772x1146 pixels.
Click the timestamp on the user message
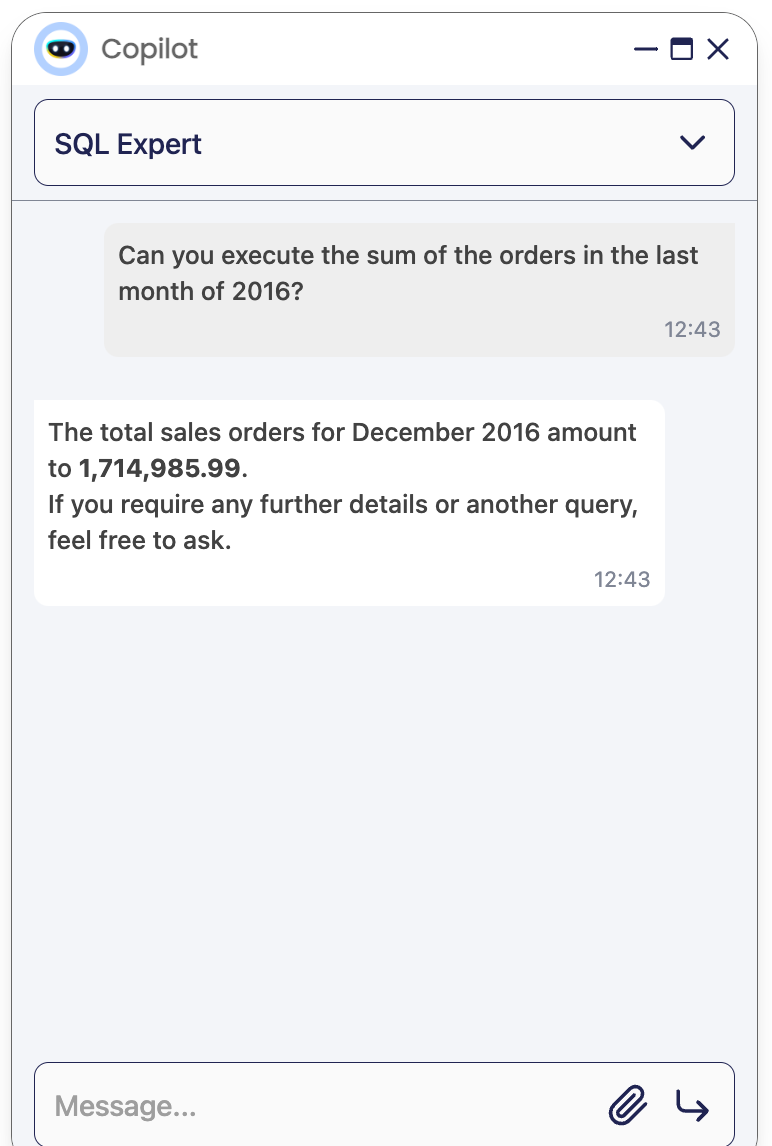click(692, 330)
